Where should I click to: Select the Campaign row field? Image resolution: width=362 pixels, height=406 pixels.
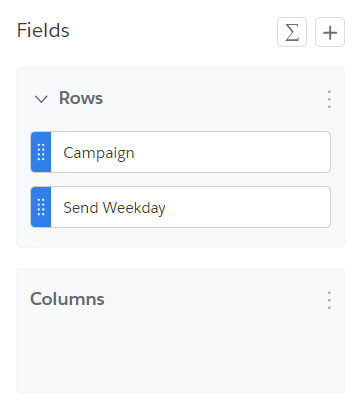coord(181,152)
